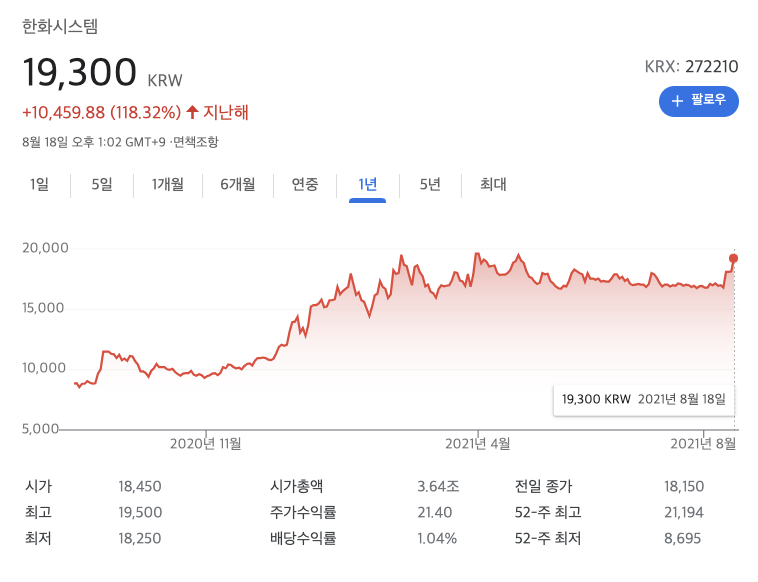Click the 2020년 11월 axis label

(205, 444)
